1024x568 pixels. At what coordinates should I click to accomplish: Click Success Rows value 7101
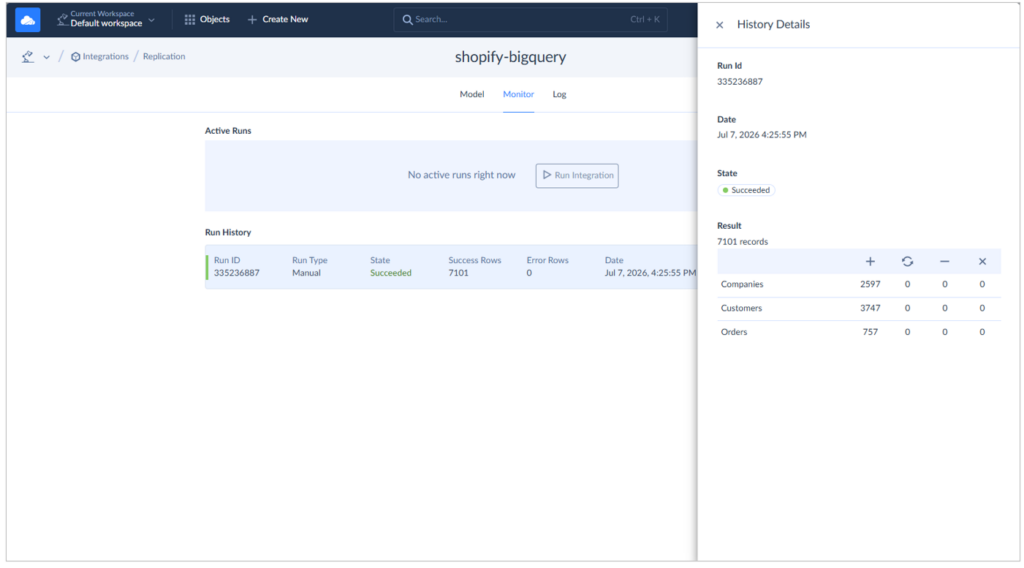point(458,273)
